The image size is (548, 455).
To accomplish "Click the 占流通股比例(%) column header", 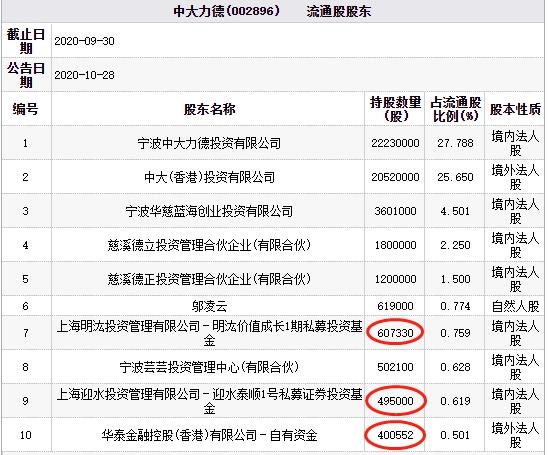I will (455, 109).
